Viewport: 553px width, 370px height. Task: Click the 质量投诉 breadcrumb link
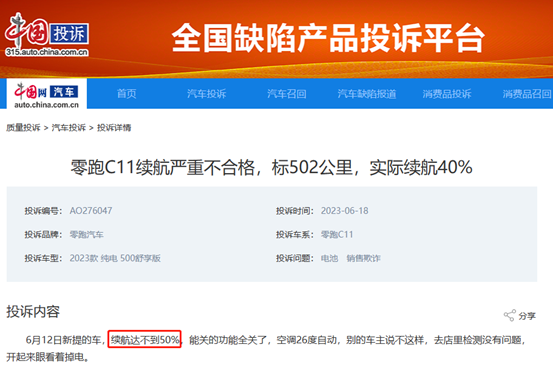[23, 128]
